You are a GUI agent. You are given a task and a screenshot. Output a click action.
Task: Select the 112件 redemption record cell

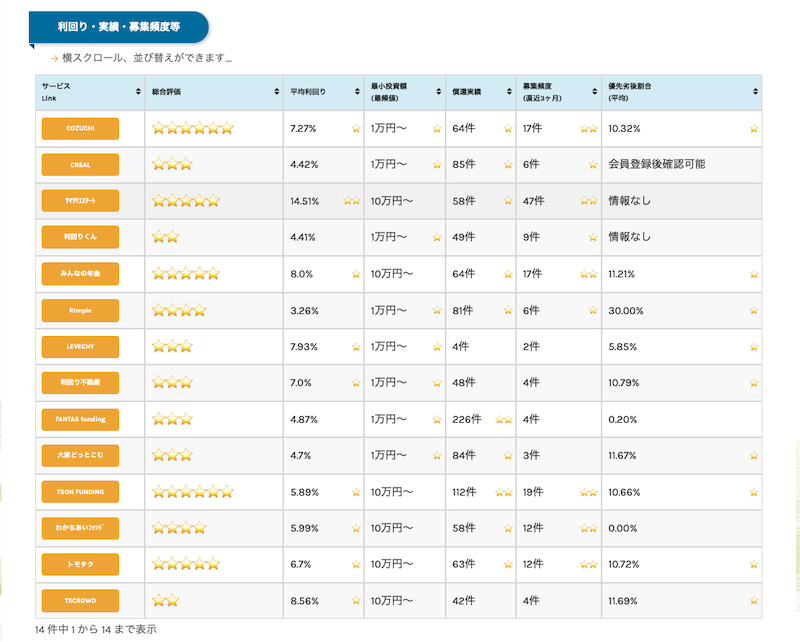coord(481,492)
